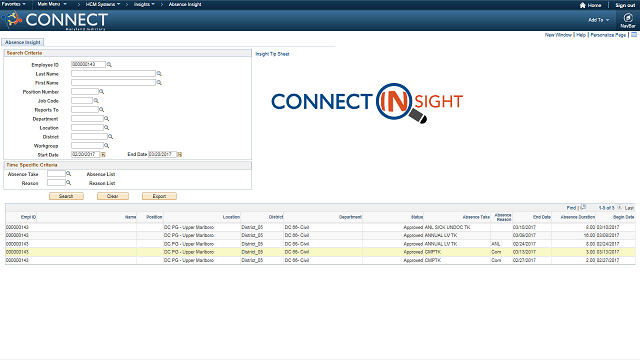Click the District lookup magnifier icon
Image resolution: width=640 pixels, height=360 pixels.
(110, 137)
